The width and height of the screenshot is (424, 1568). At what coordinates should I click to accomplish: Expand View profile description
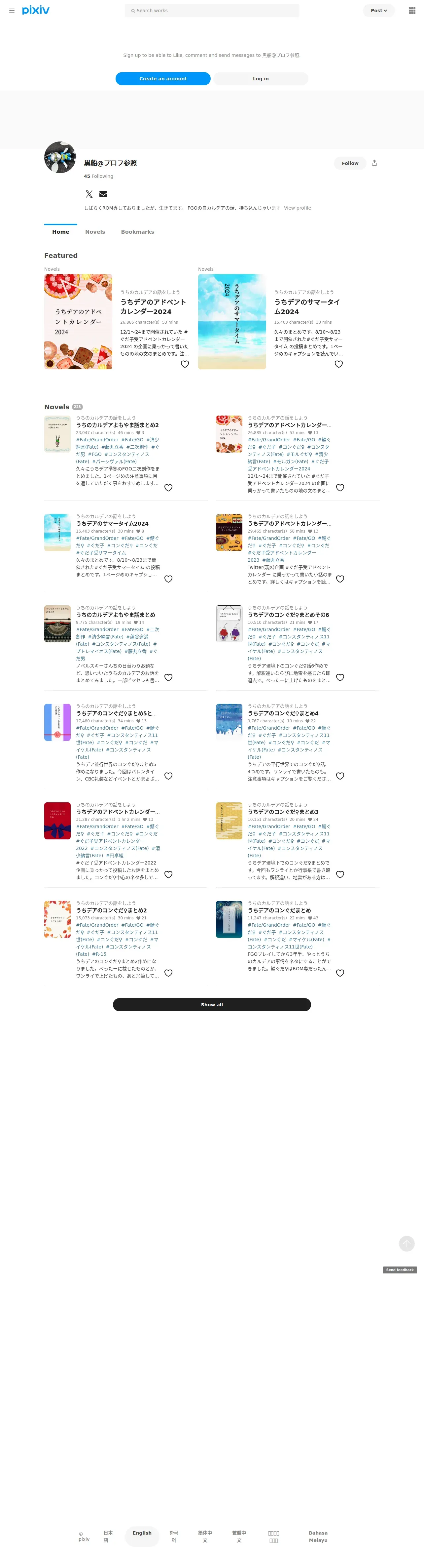coord(298,208)
